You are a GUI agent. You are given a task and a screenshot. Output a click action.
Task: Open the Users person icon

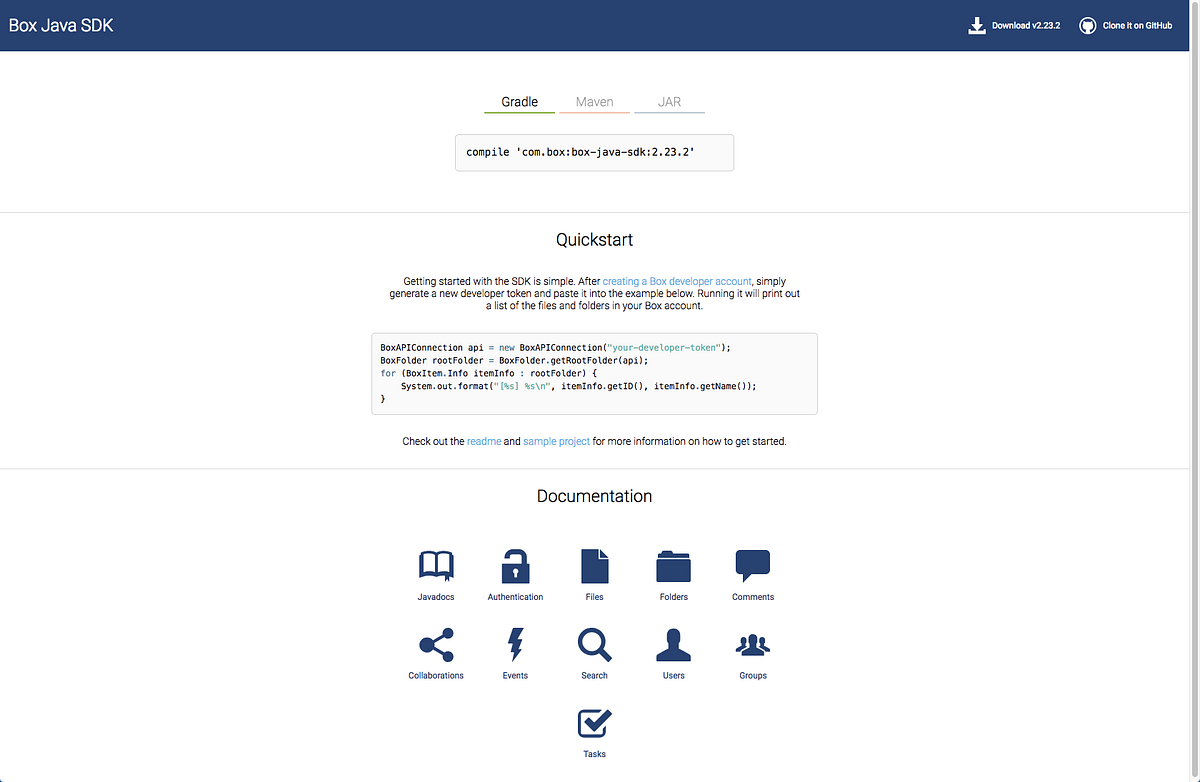[x=673, y=645]
